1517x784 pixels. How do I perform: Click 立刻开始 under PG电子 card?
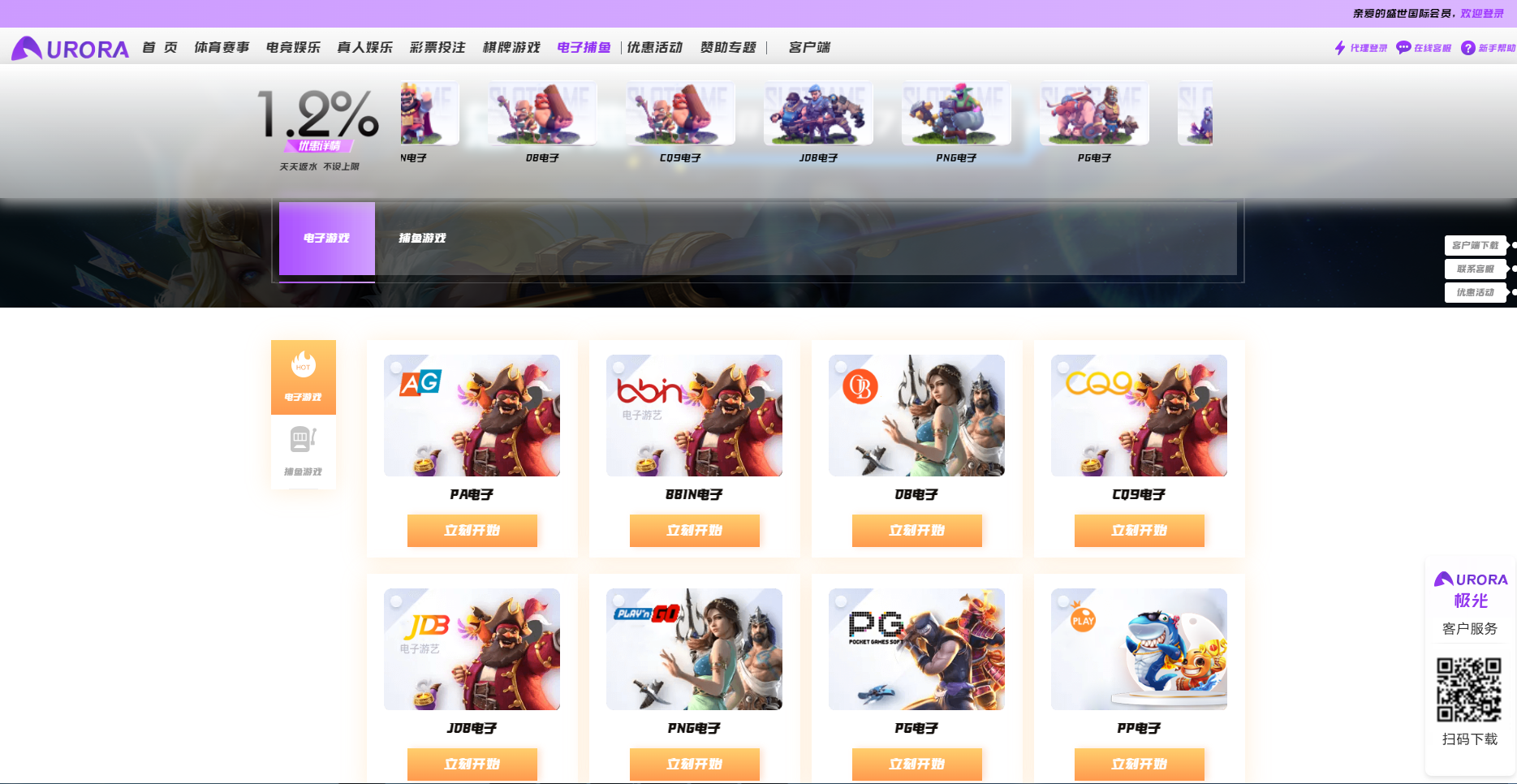tap(917, 765)
